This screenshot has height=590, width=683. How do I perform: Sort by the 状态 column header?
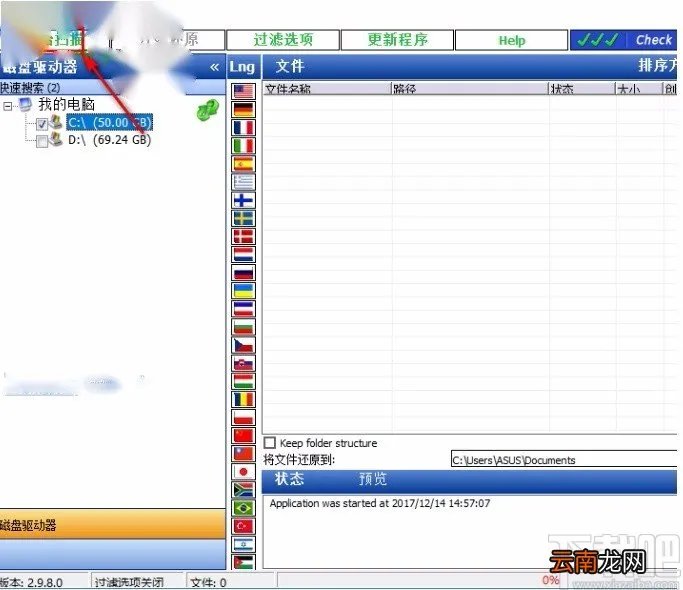pos(582,89)
